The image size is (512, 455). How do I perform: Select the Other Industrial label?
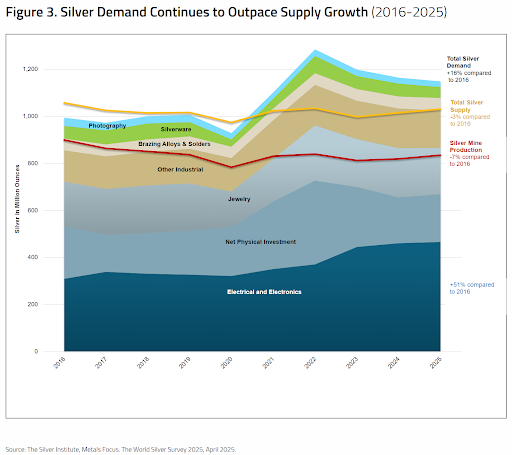(x=180, y=169)
